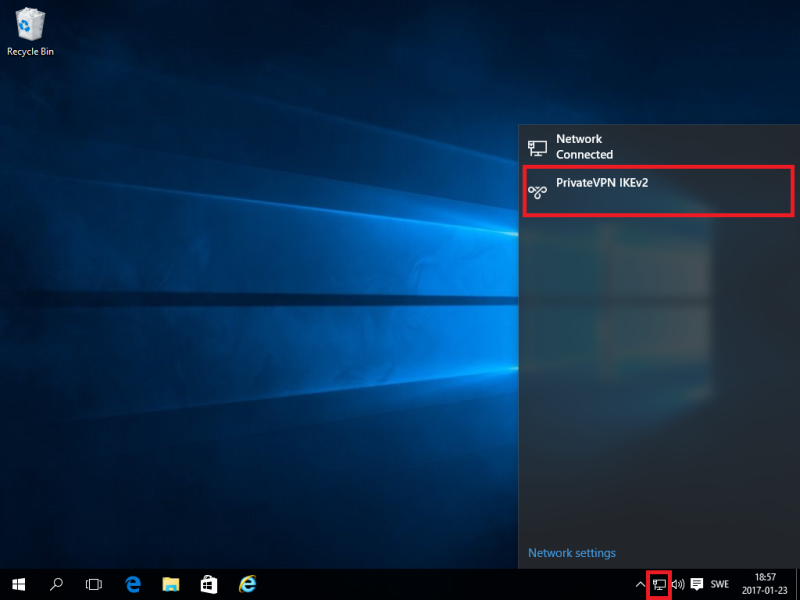Launch Internet Explorer from the taskbar
Screen dimensions: 800x600
pyautogui.click(x=248, y=584)
